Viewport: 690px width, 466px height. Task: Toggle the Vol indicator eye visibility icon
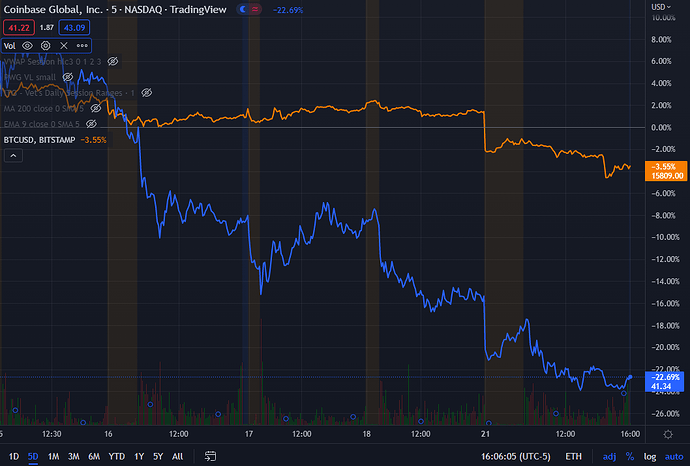coord(27,46)
